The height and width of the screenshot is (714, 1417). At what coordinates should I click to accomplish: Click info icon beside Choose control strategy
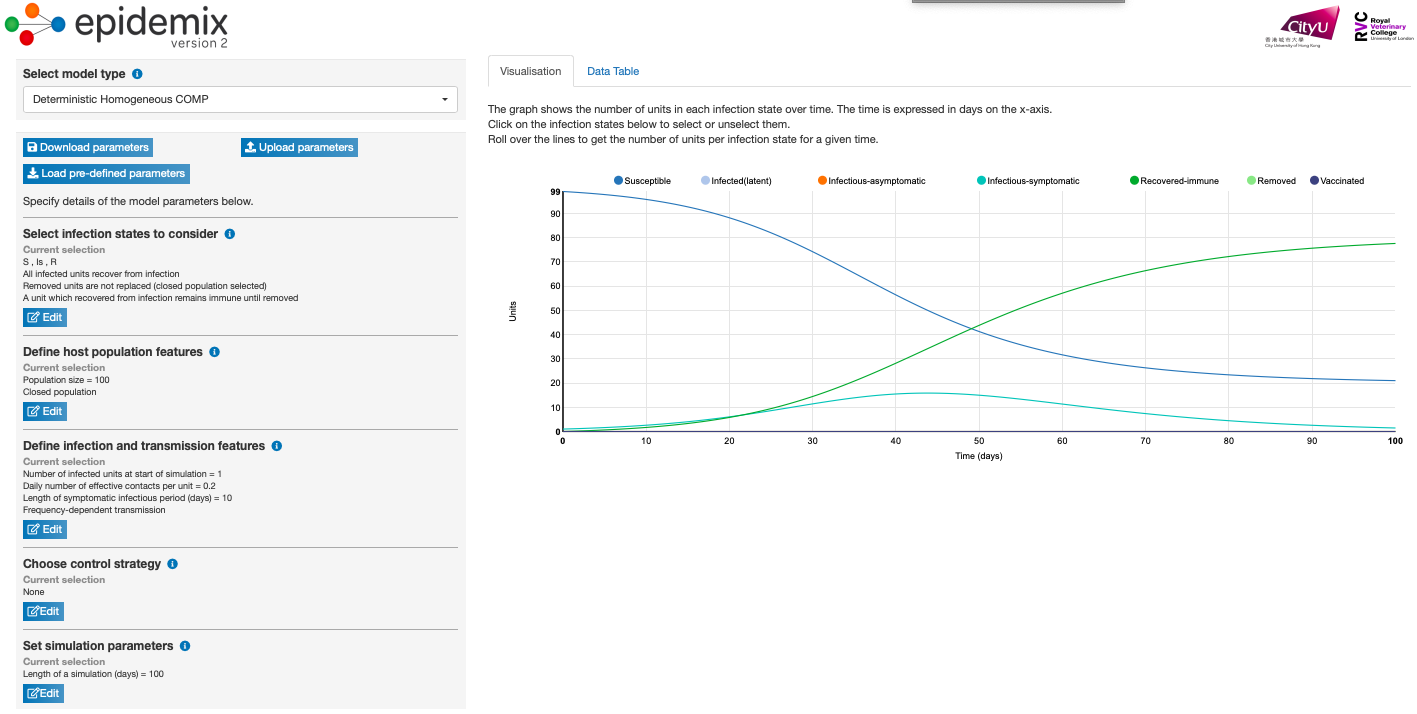173,564
